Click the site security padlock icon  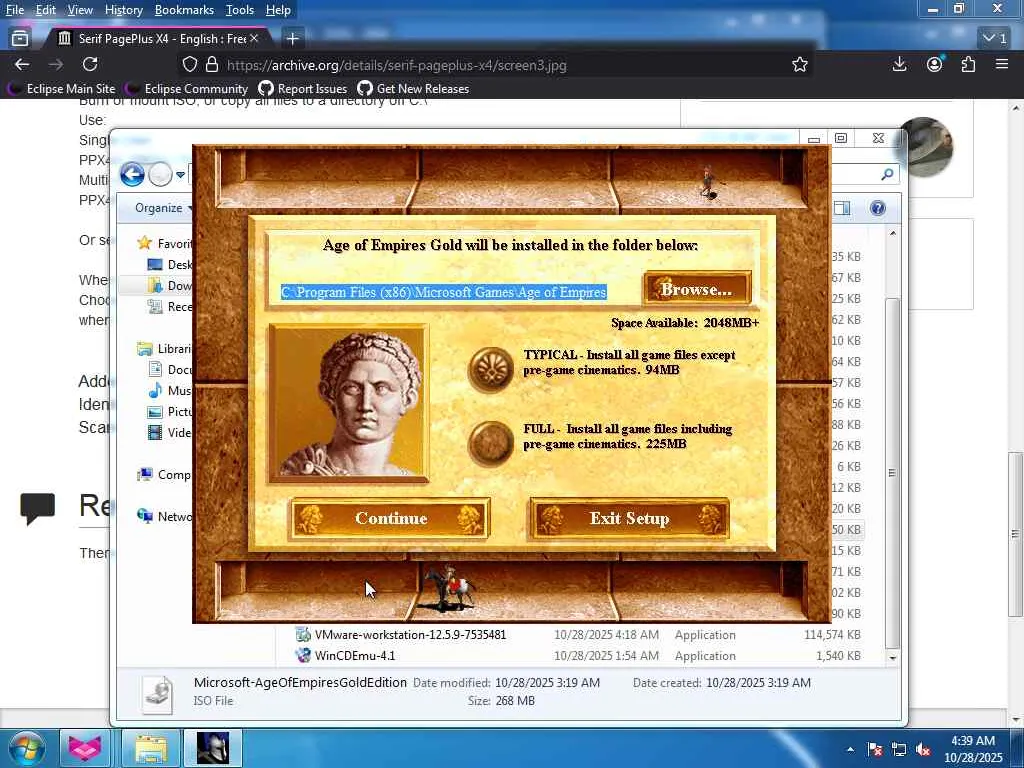point(212,65)
